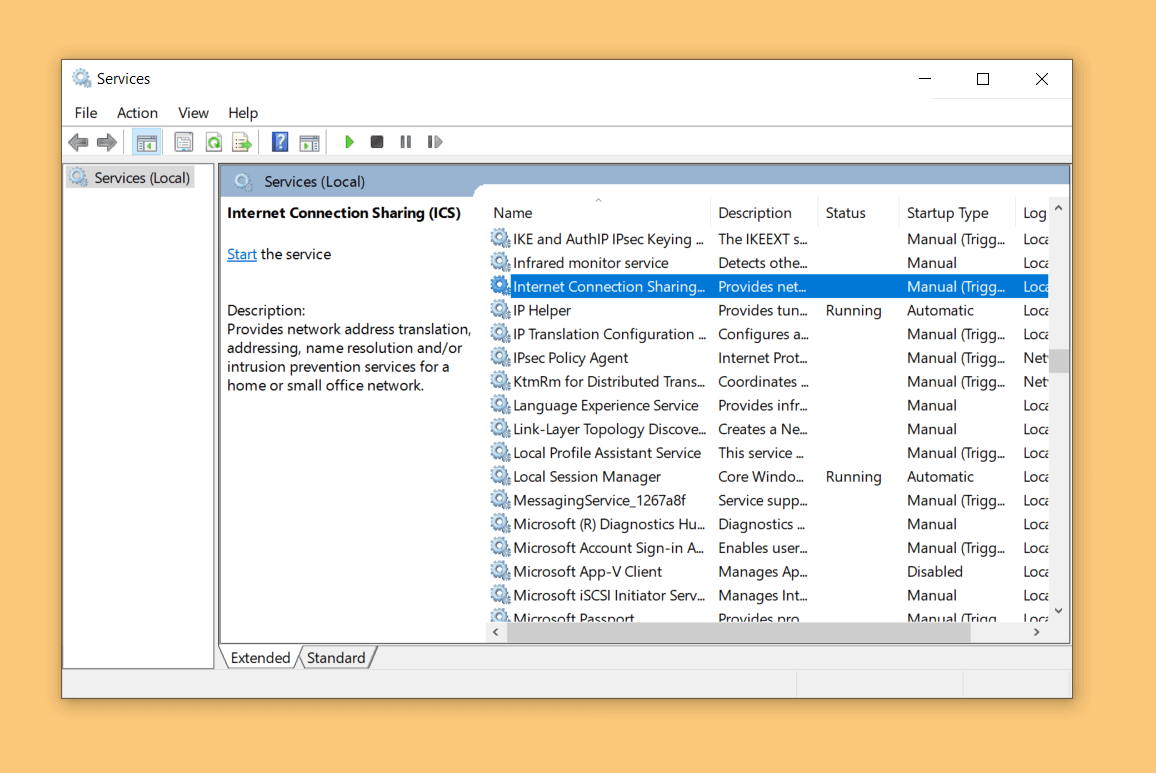
Task: Open the File menu
Action: point(86,113)
